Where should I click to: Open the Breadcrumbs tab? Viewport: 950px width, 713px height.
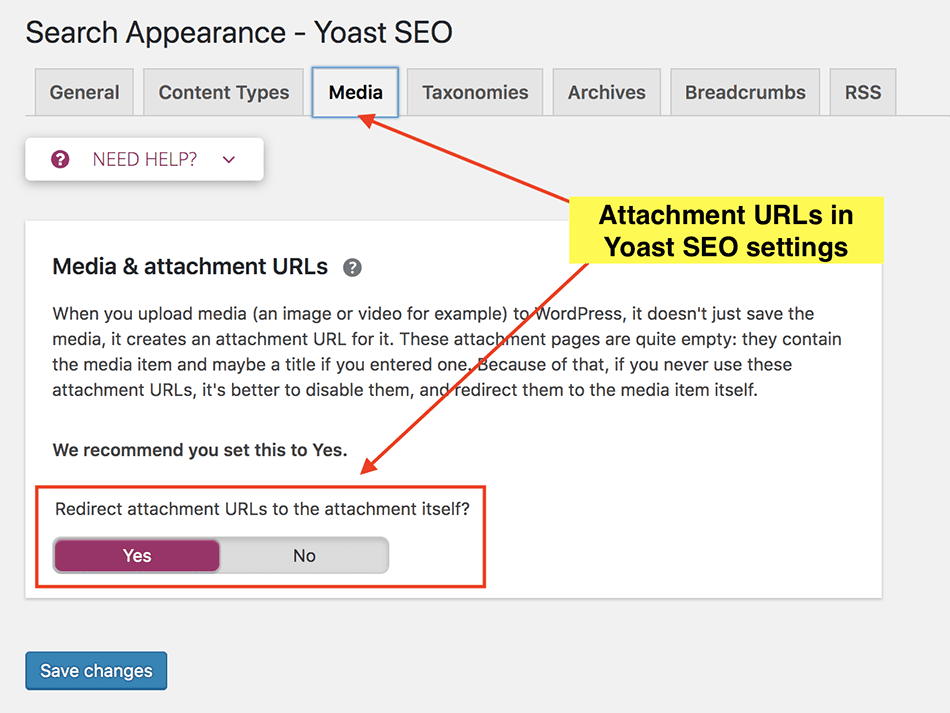[745, 92]
